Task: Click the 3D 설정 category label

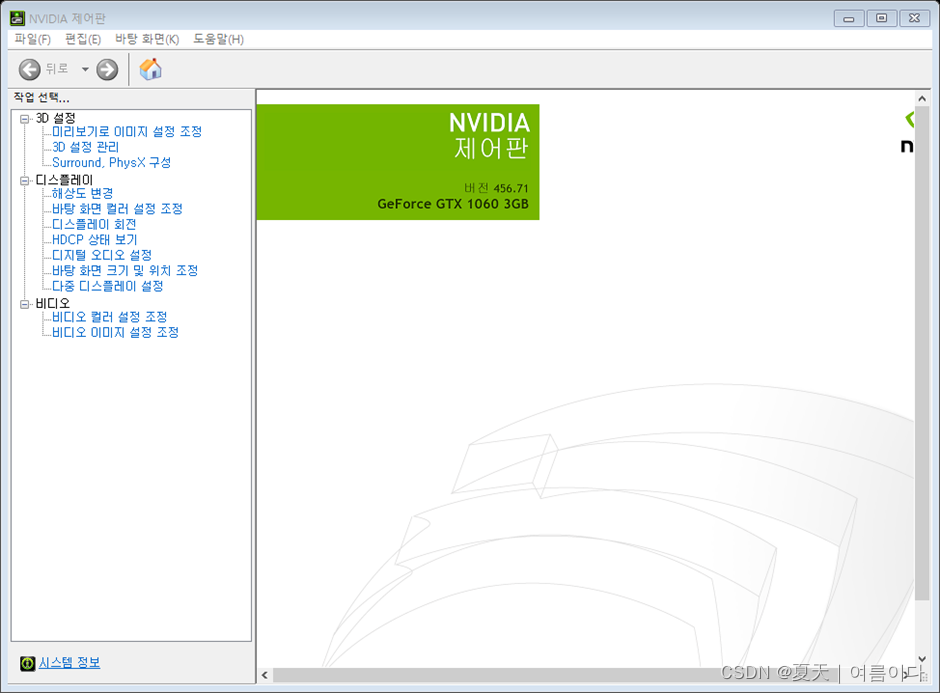Action: point(56,118)
